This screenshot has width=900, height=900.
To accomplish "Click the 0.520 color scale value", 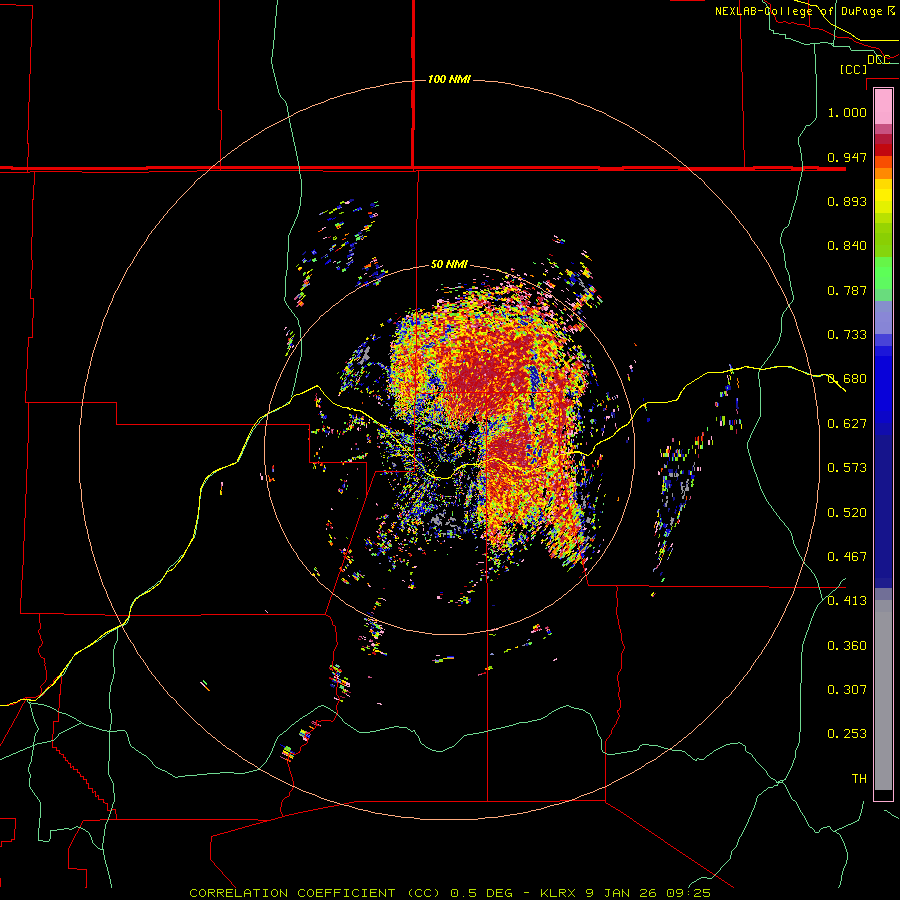I will click(847, 513).
